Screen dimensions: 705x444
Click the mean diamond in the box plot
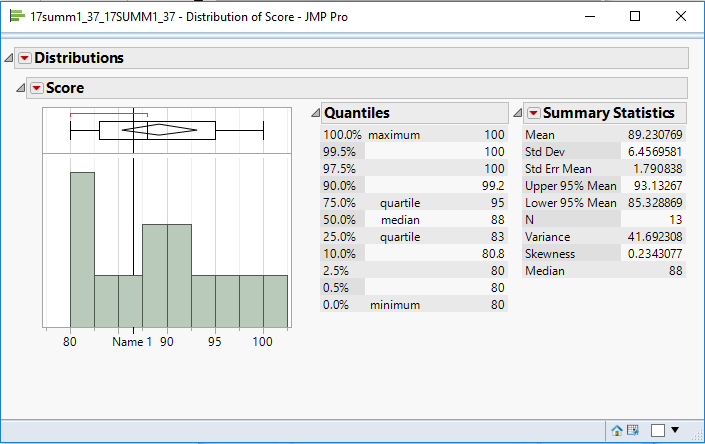coord(157,129)
